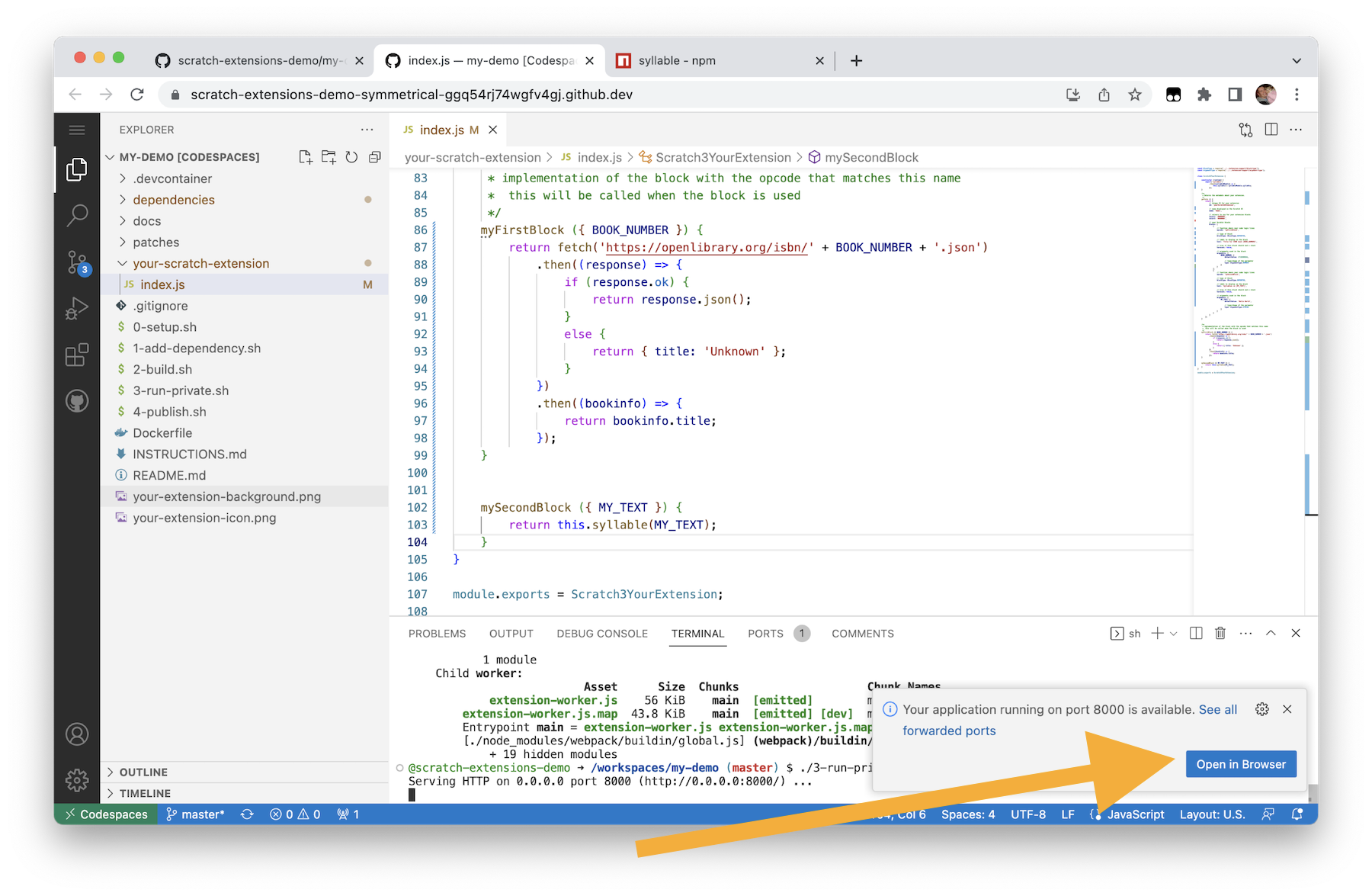Click the master* branch item in the status bar

point(195,814)
